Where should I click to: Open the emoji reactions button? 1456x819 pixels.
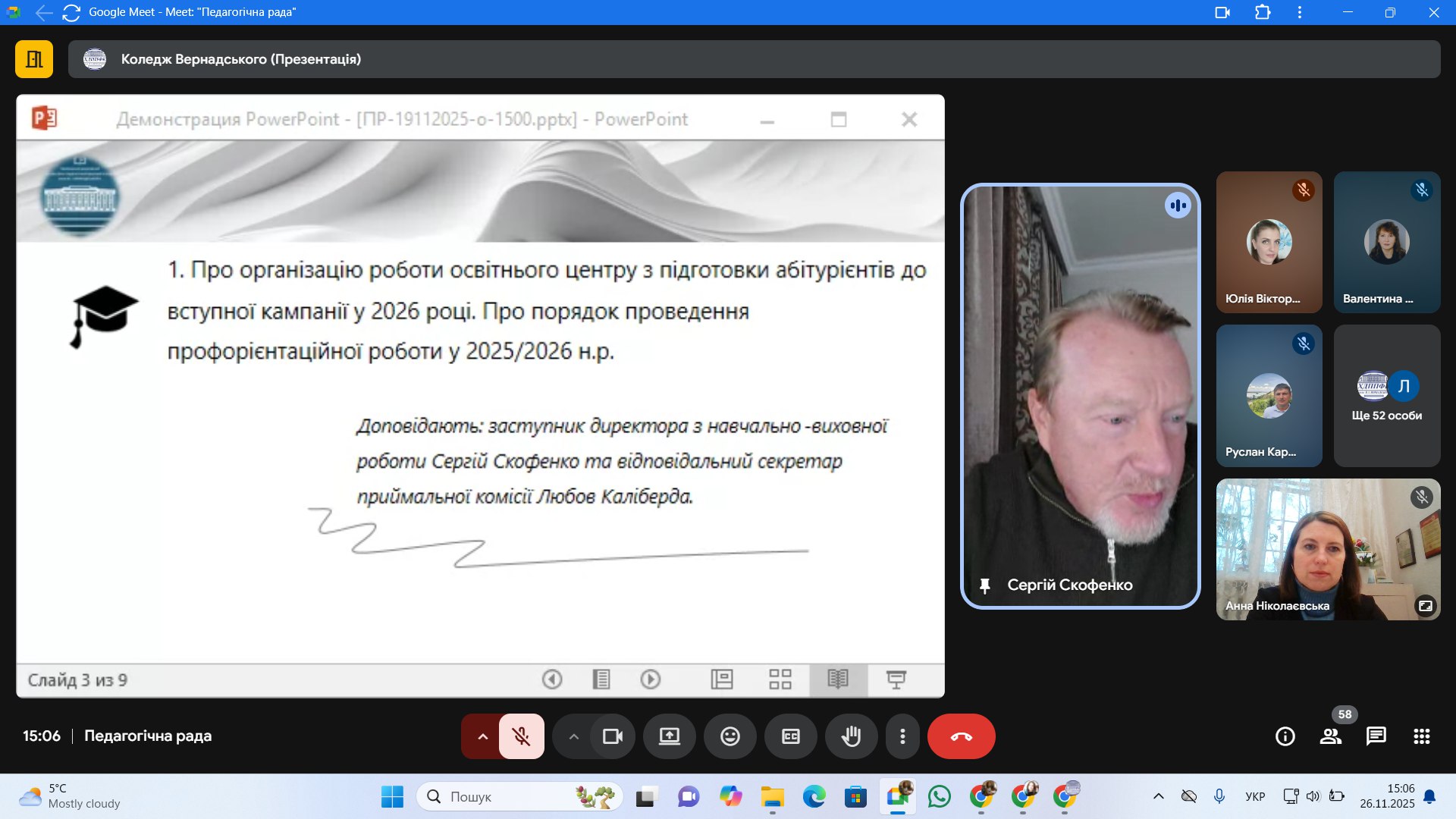[730, 736]
